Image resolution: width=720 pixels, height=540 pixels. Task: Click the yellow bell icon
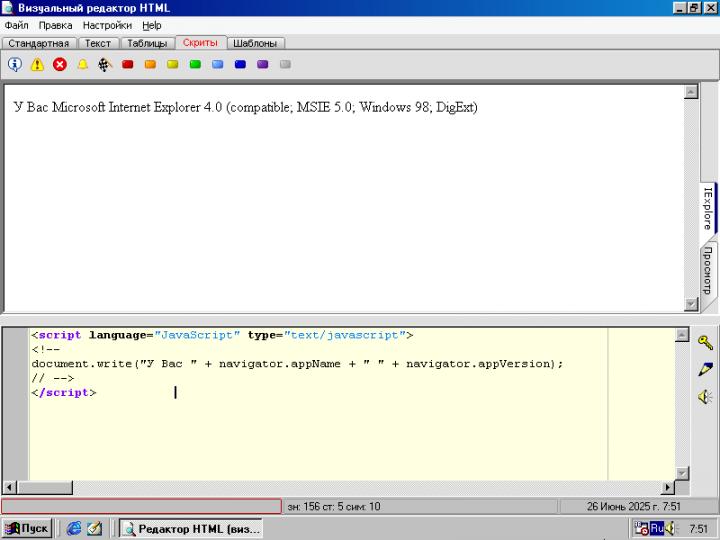click(x=83, y=65)
